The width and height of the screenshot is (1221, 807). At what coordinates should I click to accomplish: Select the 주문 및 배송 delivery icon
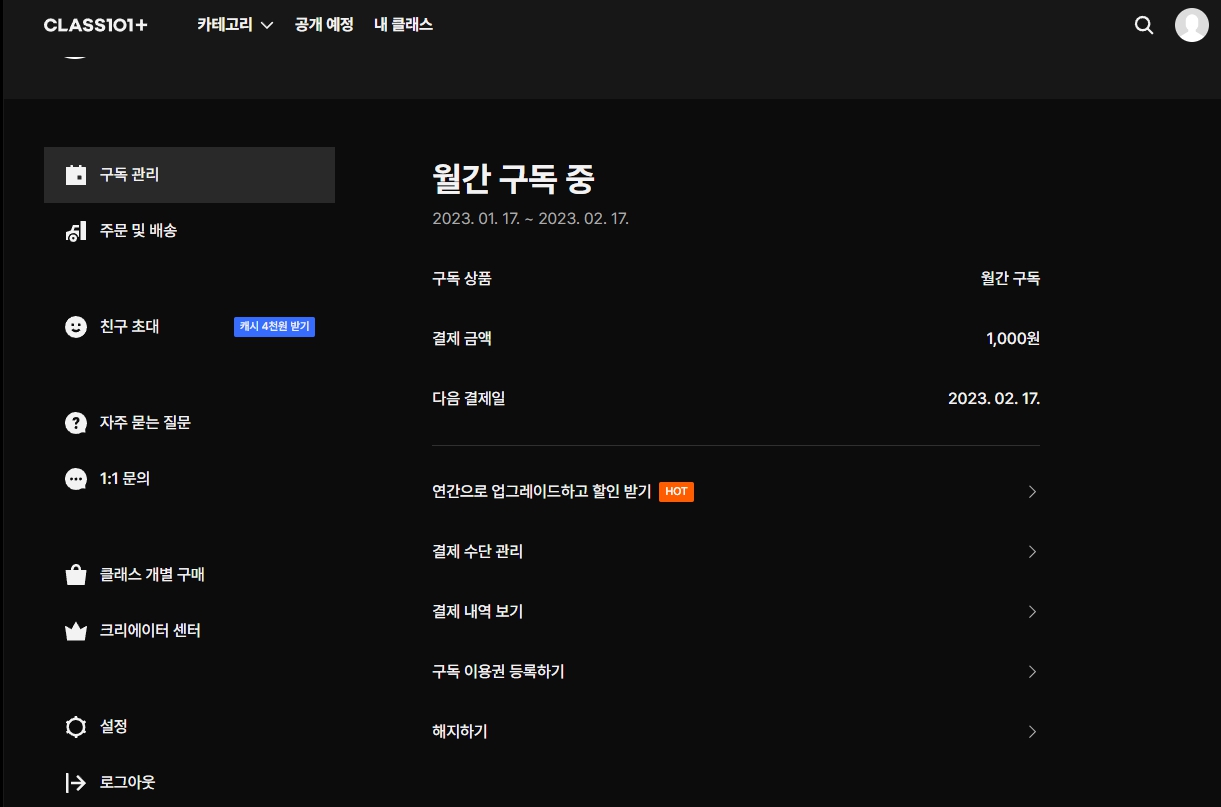click(x=76, y=231)
